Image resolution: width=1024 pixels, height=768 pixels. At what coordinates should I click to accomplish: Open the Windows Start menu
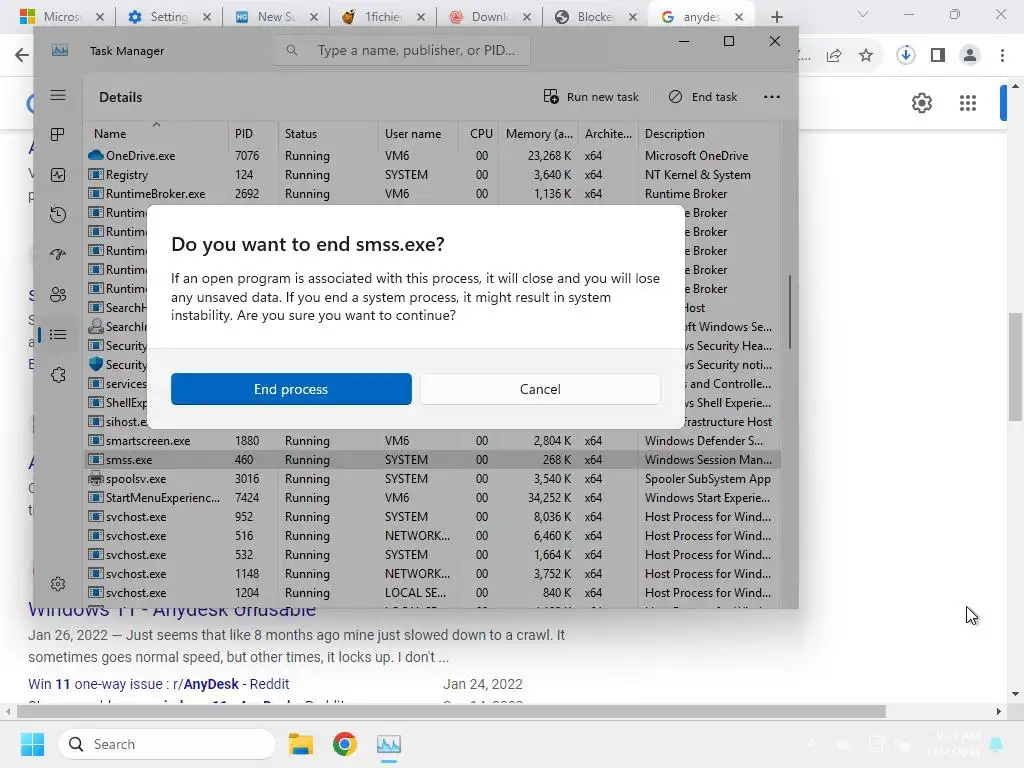coord(32,744)
